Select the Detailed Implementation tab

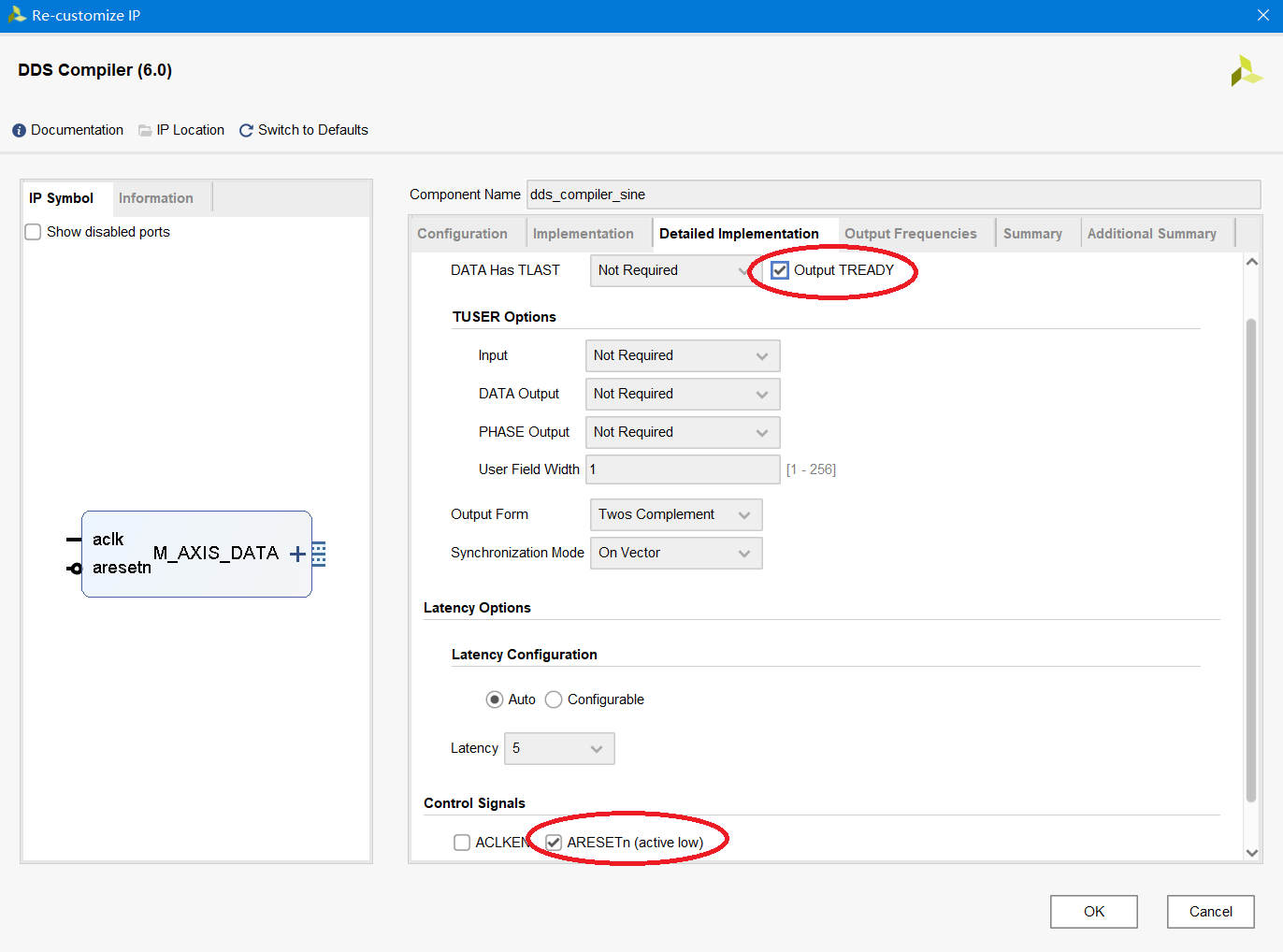click(739, 234)
